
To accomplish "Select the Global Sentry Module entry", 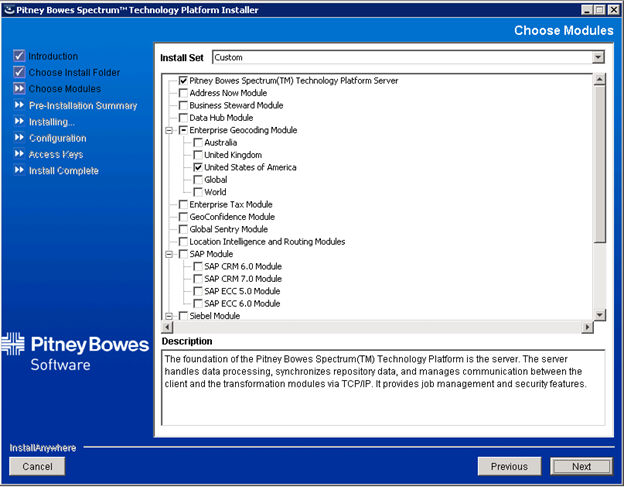I will (x=228, y=229).
